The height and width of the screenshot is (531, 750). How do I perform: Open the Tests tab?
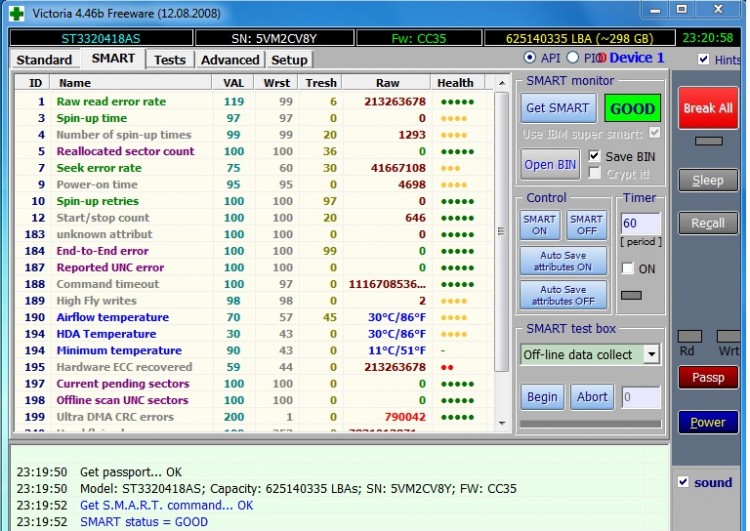[169, 60]
